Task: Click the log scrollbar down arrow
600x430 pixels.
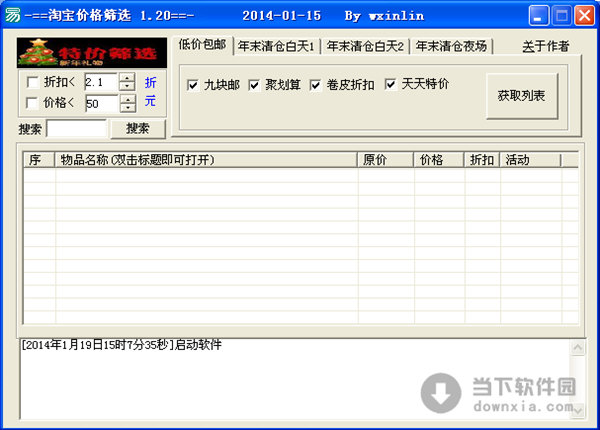Action: tap(578, 410)
